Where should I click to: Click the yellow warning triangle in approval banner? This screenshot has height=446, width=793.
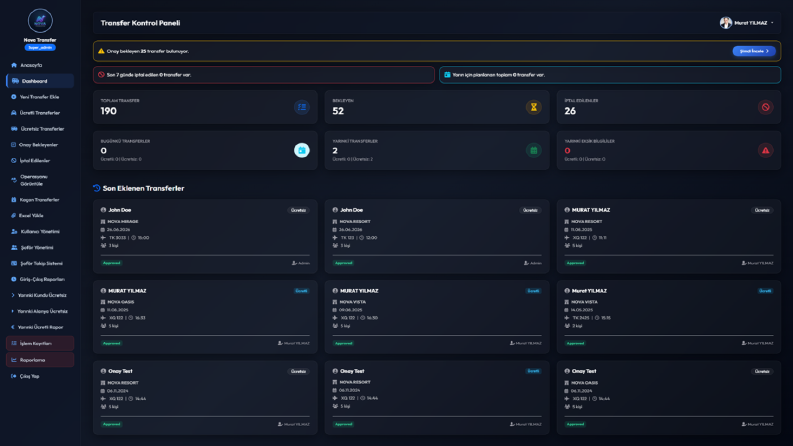tap(101, 51)
